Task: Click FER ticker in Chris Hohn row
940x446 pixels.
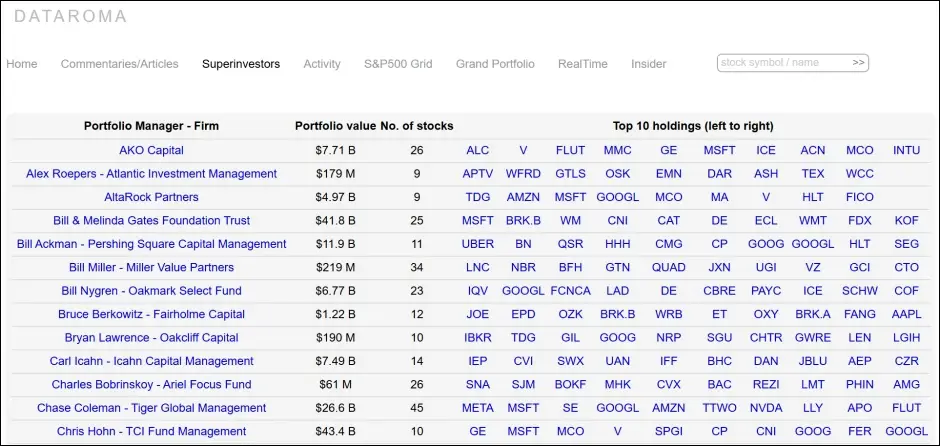Action: (x=860, y=431)
